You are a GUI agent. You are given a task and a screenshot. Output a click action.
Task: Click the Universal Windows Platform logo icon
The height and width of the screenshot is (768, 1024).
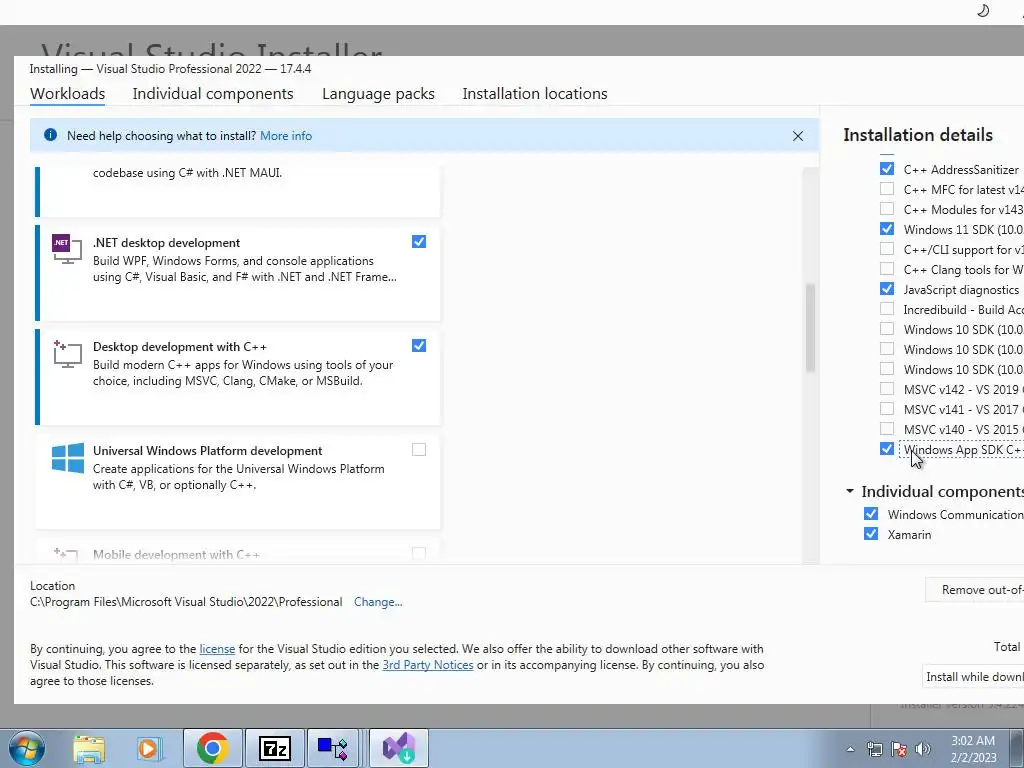67,458
